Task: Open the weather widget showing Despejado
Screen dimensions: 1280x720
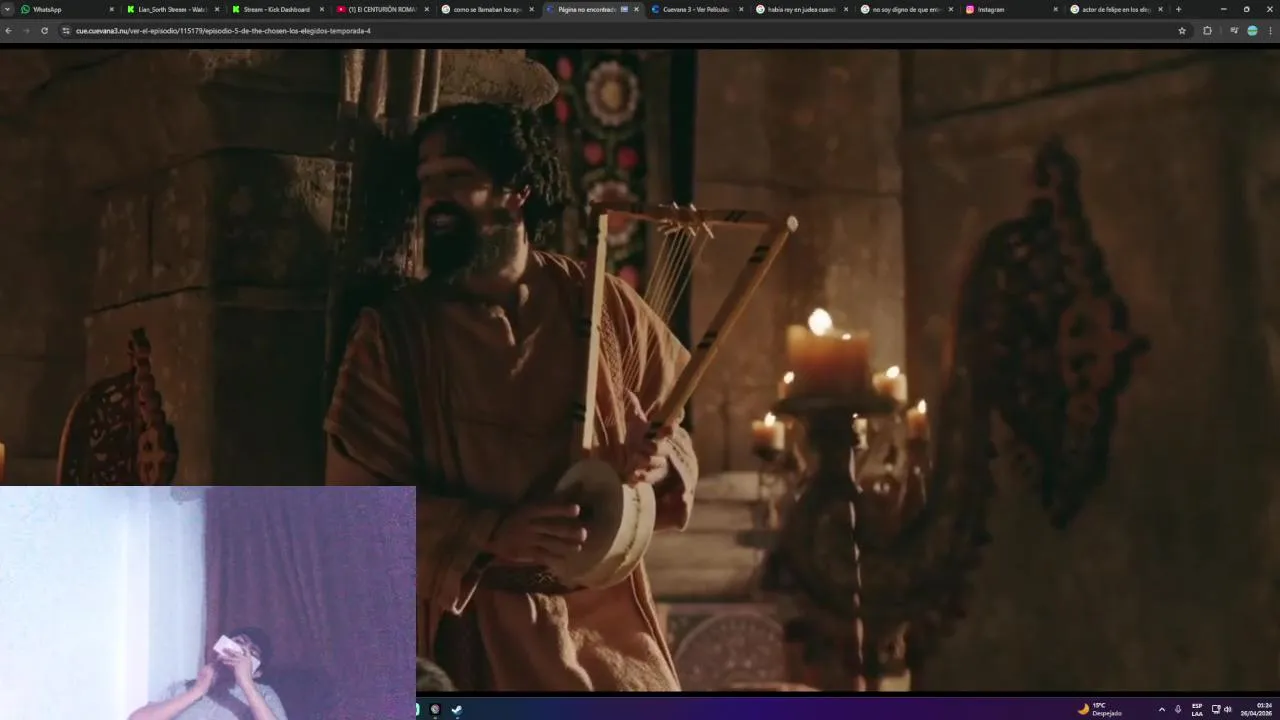Action: 1100,709
